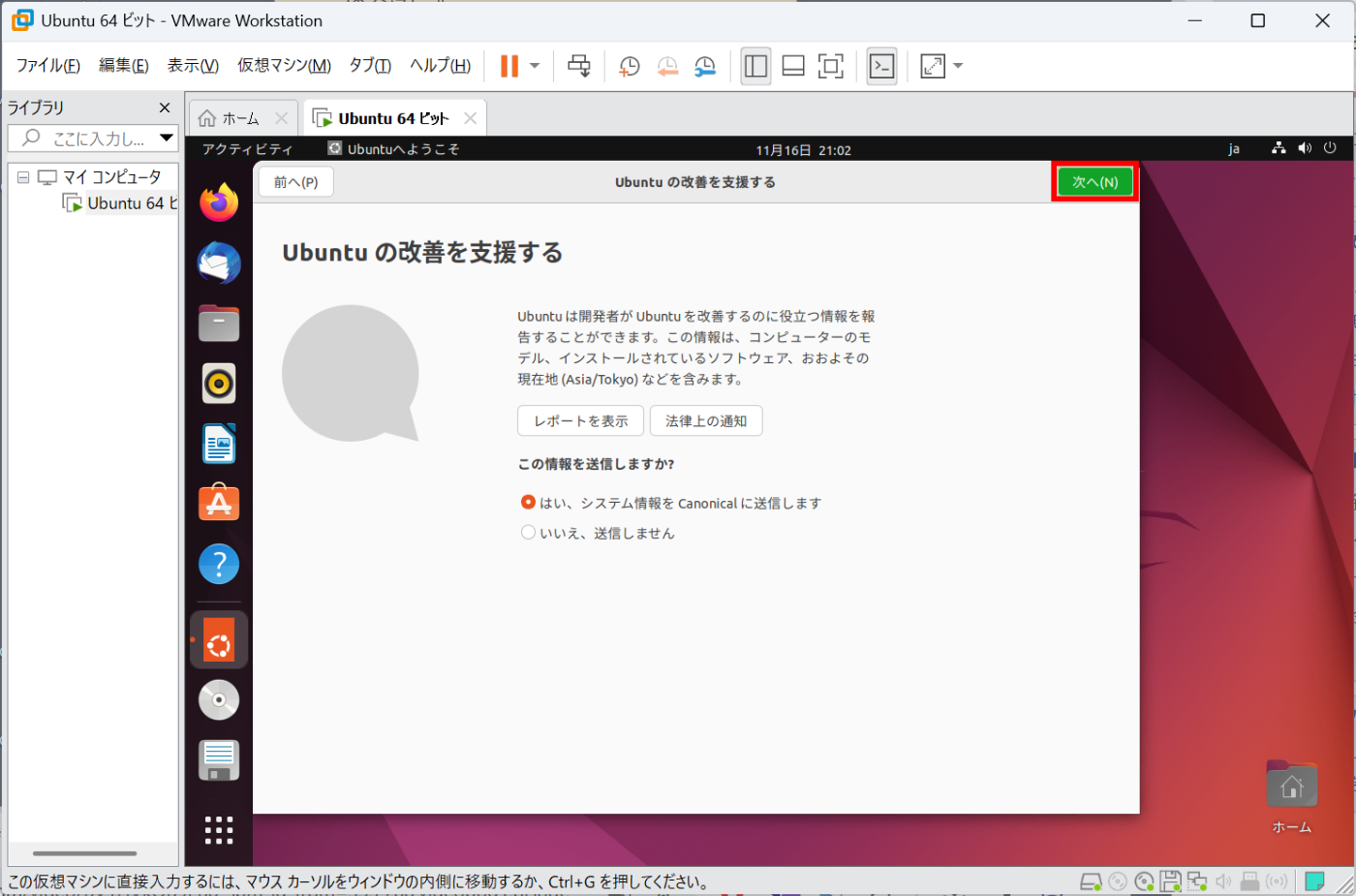The width and height of the screenshot is (1356, 896).
Task: Toggle the thumbnail bar view icon
Action: point(793,66)
